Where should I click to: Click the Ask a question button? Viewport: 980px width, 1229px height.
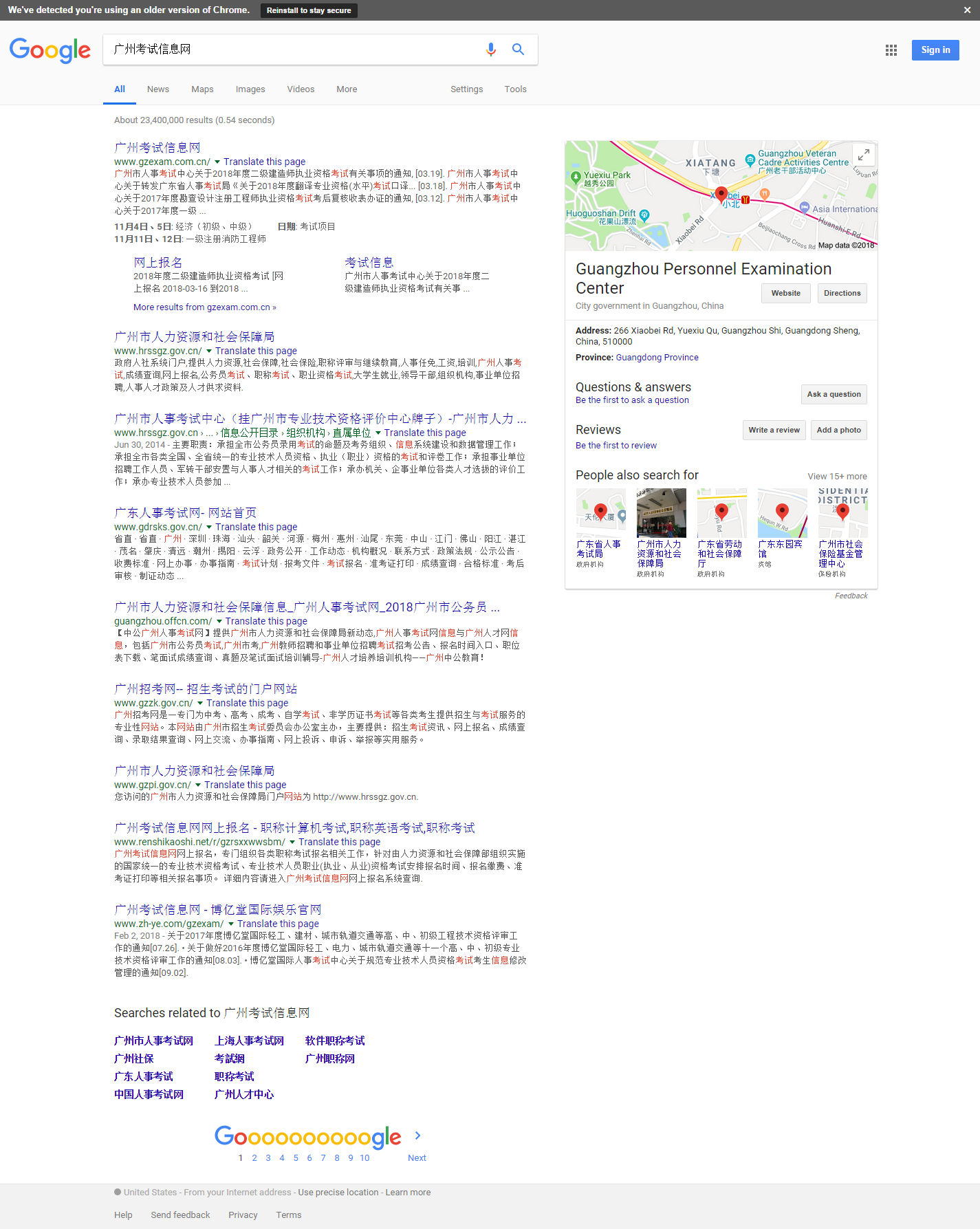point(834,395)
